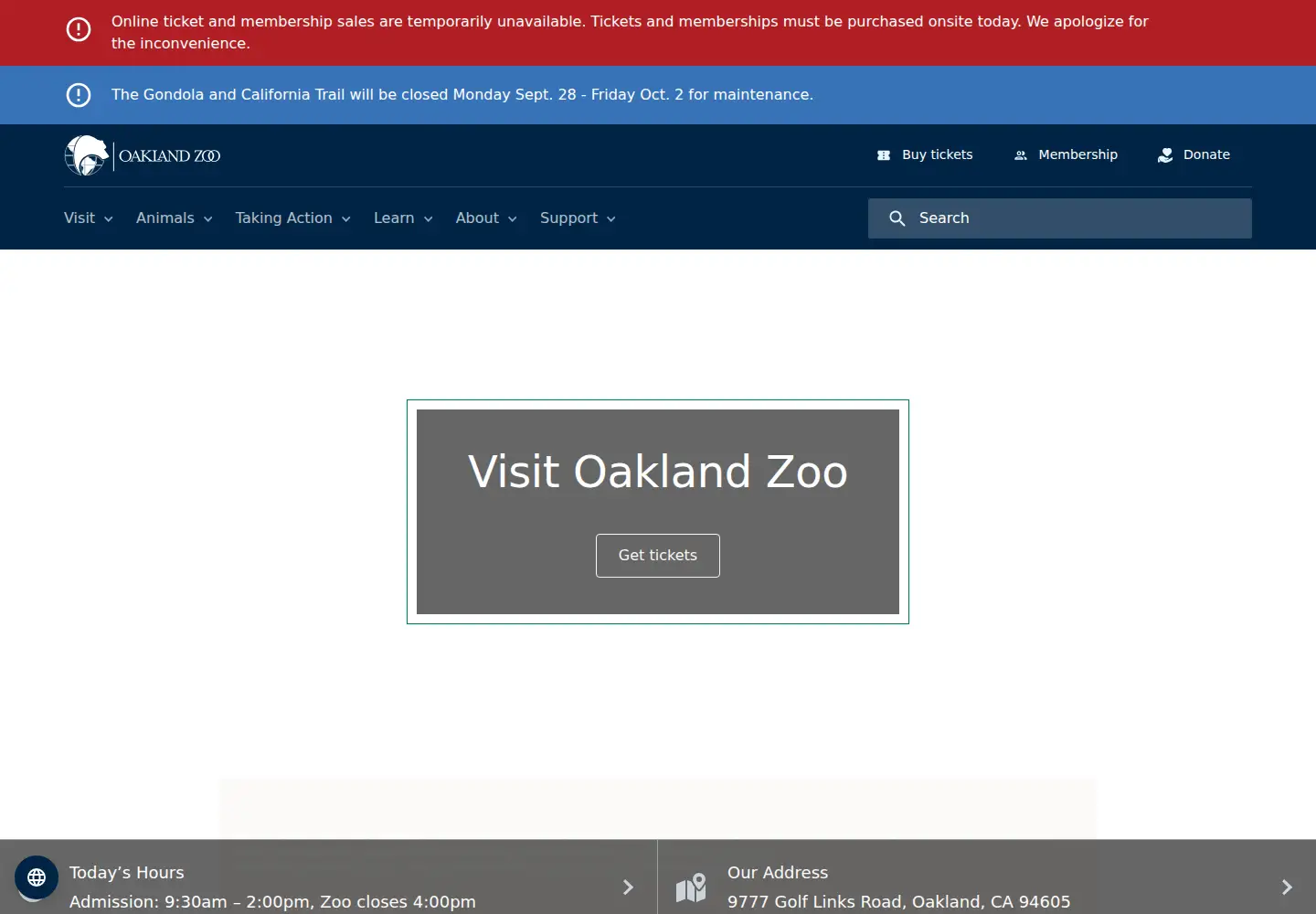This screenshot has height=914, width=1316.
Task: Click the arrow next to Today's Hours
Action: (628, 887)
